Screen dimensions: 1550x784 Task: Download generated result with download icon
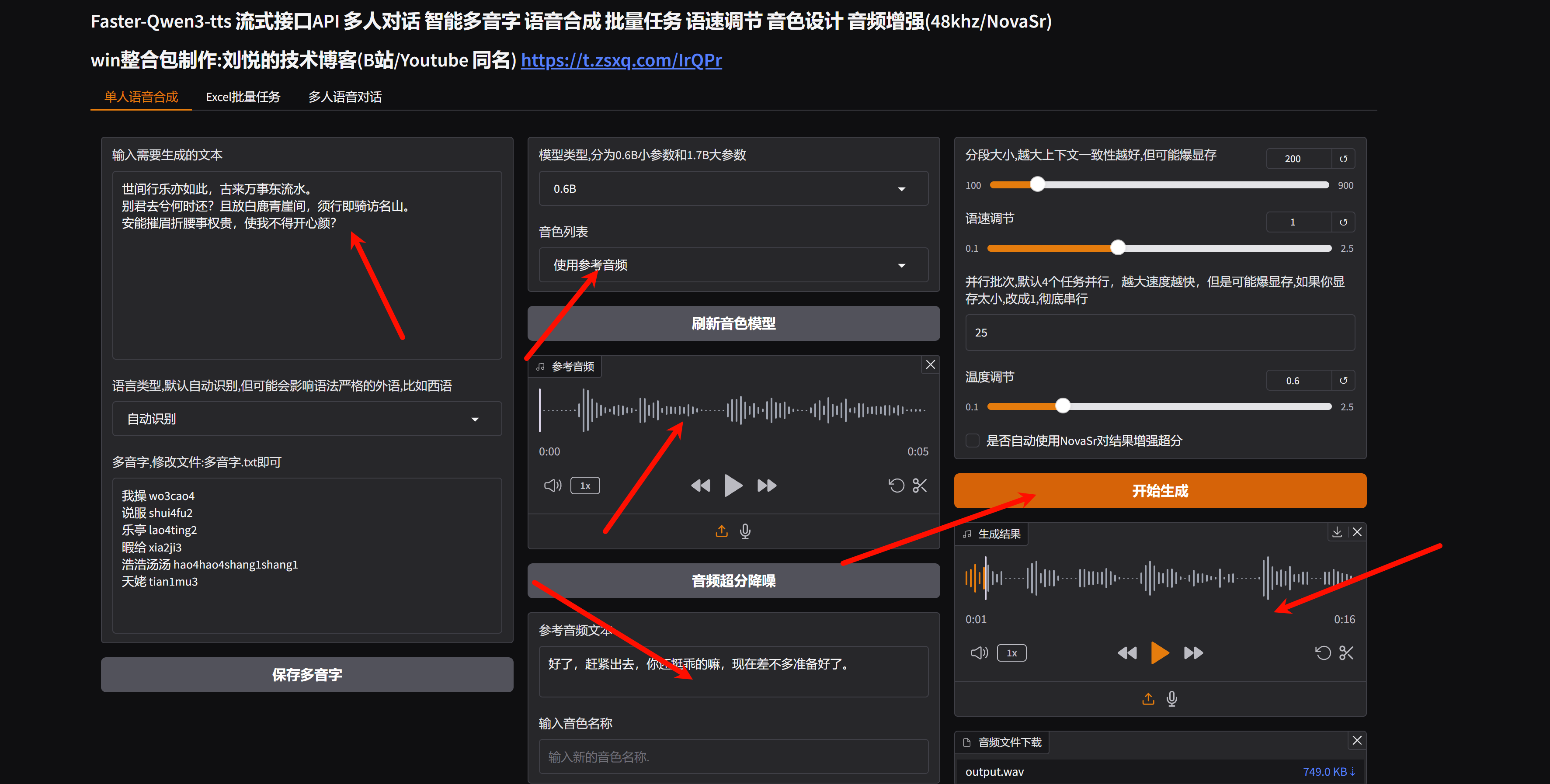click(1336, 532)
